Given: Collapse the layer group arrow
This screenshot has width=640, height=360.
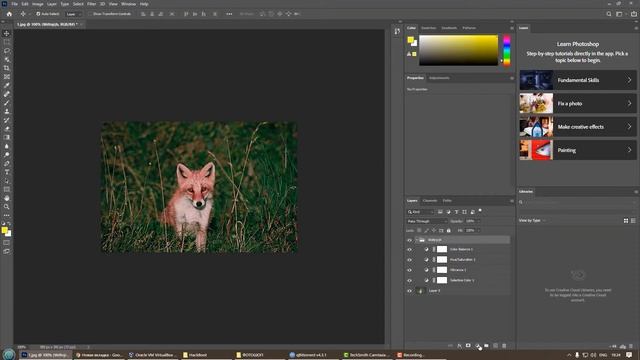Looking at the screenshot, I should [416, 240].
